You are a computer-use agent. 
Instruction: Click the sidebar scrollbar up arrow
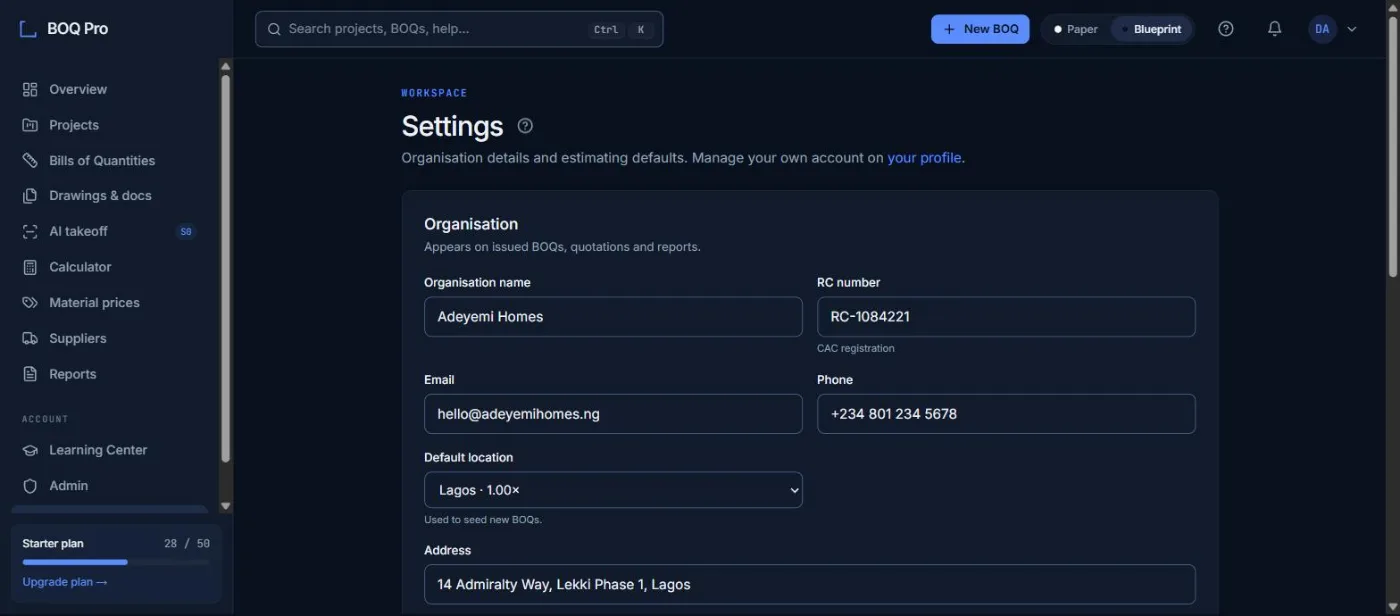[x=225, y=66]
